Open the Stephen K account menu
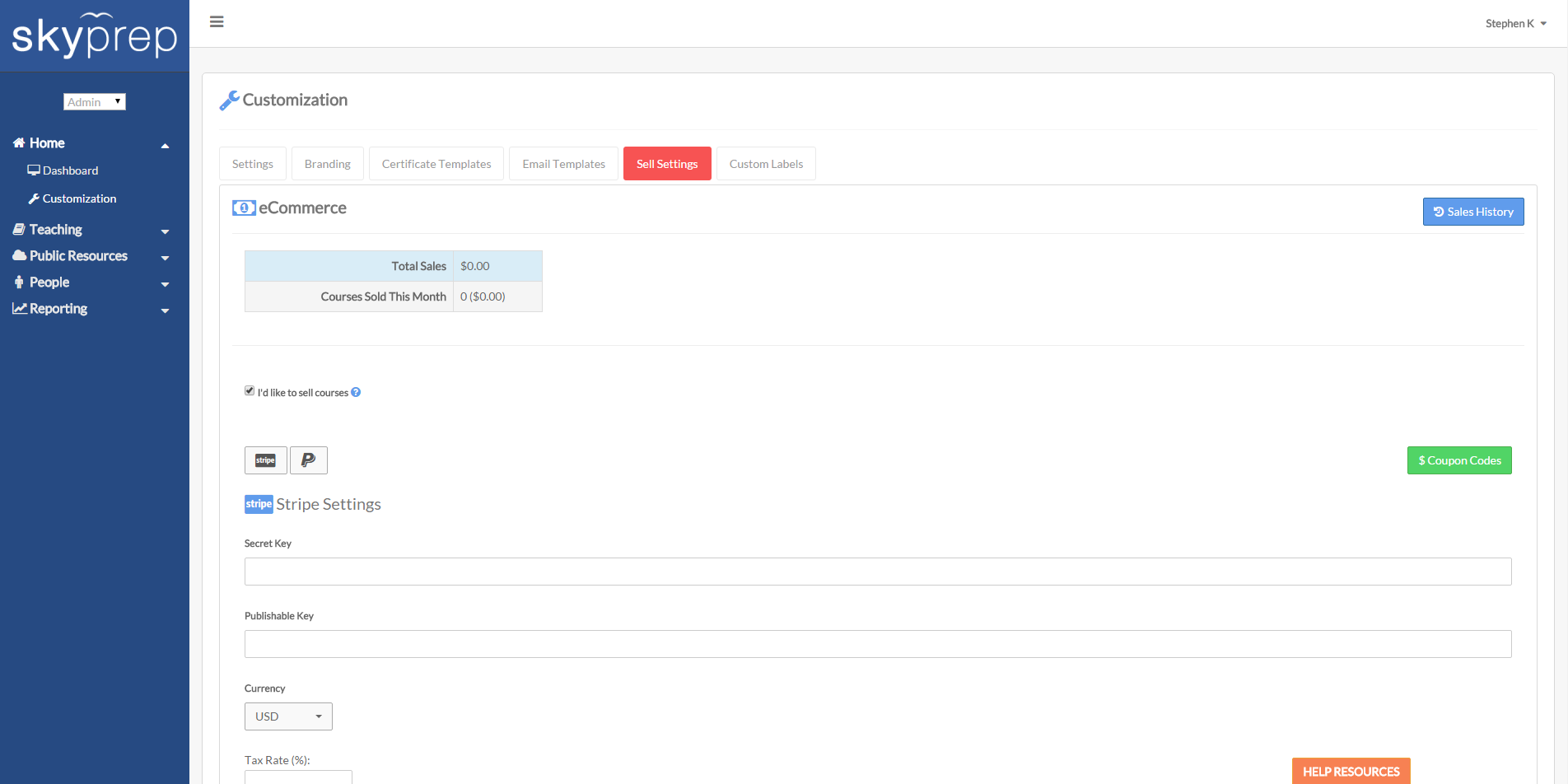 point(1515,23)
